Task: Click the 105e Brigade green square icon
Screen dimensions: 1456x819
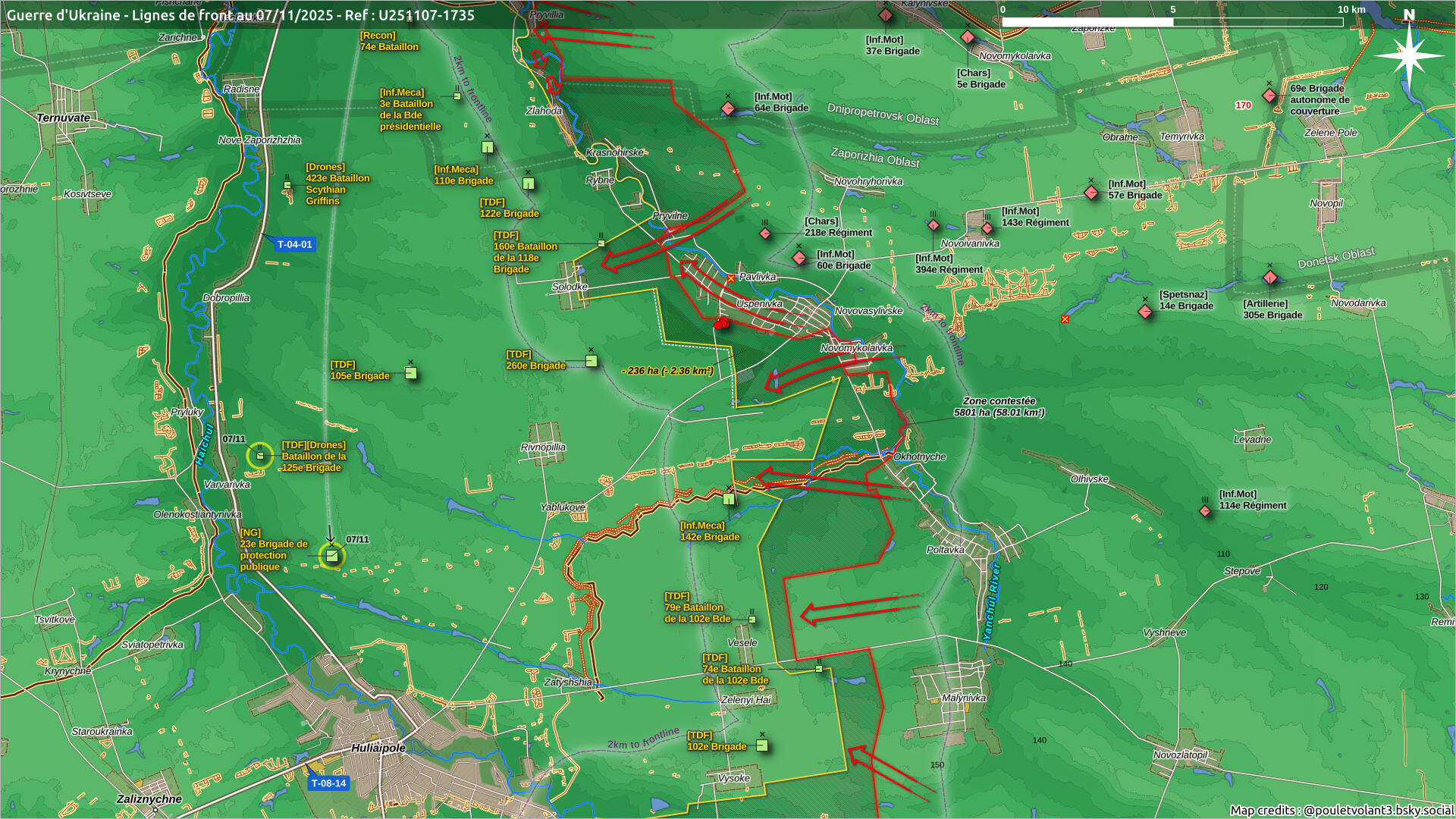Action: click(x=410, y=373)
